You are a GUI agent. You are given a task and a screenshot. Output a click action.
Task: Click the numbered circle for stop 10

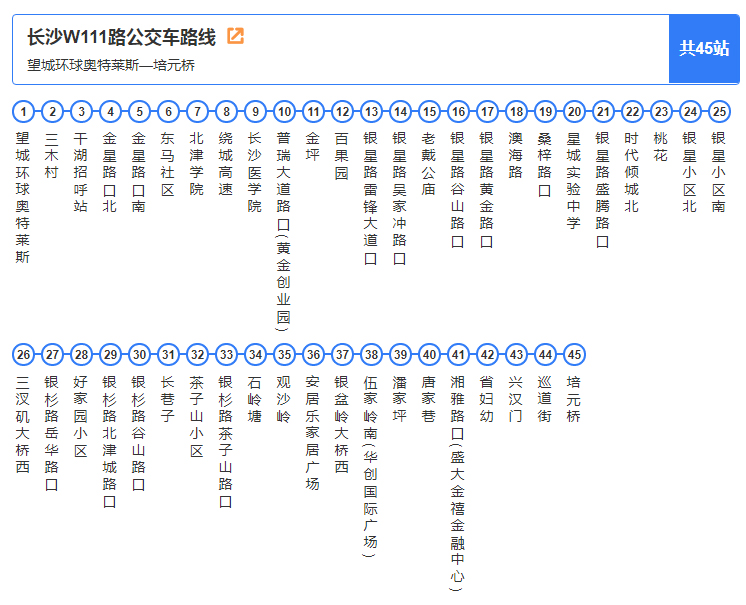point(284,111)
